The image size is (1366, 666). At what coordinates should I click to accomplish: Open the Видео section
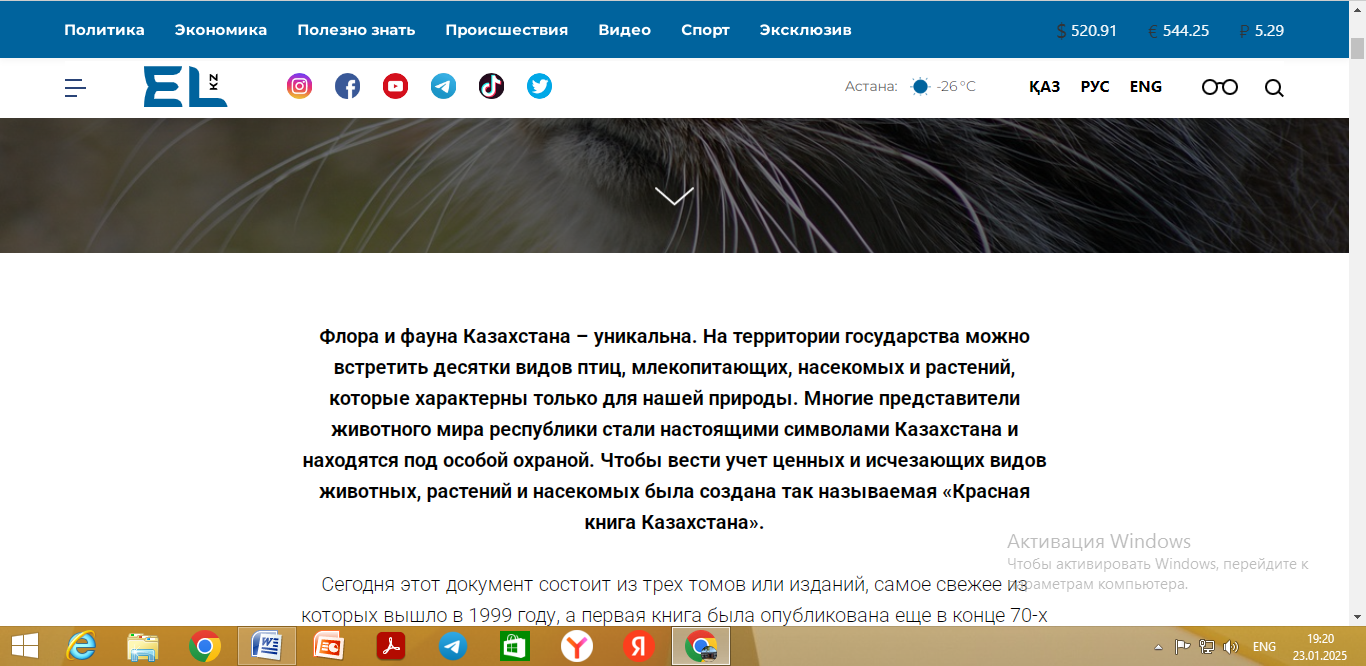point(625,30)
